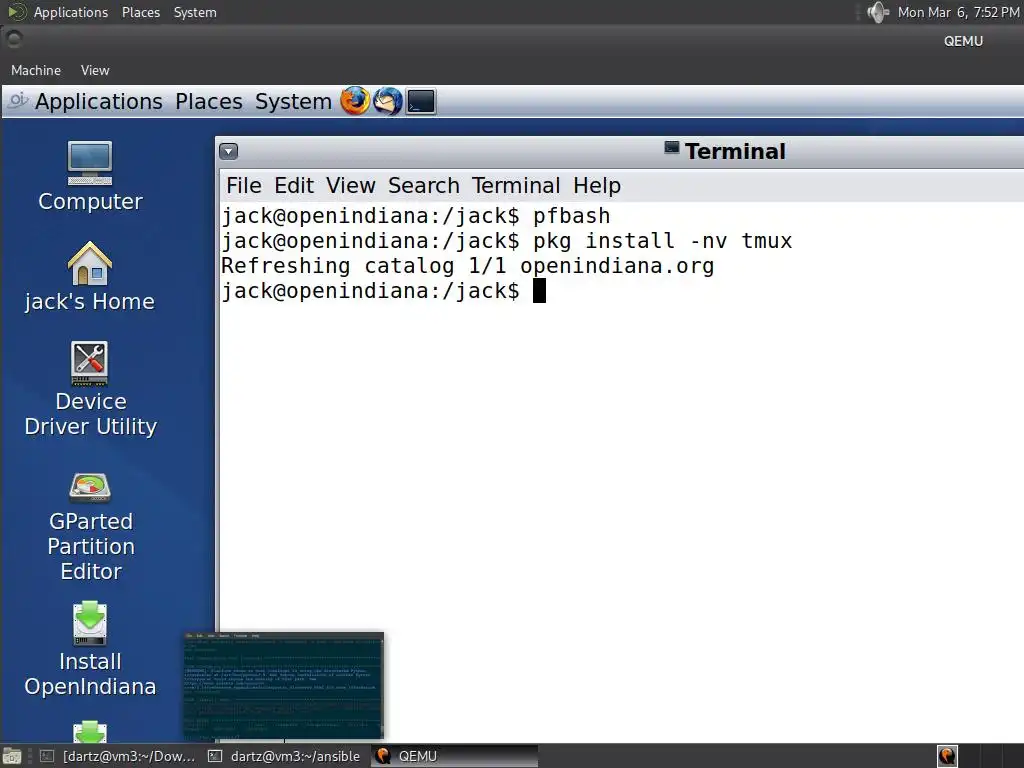Click the taskbar window preview thumbnail
Screen dimensions: 1024x768
click(283, 686)
